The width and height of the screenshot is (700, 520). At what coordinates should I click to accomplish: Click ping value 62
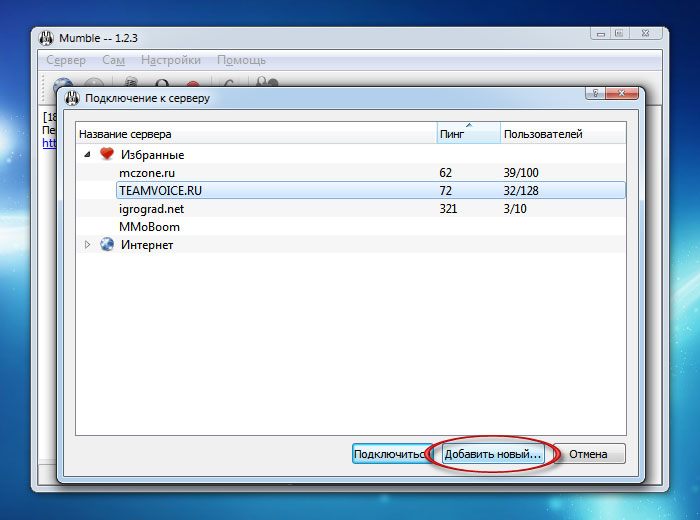446,173
